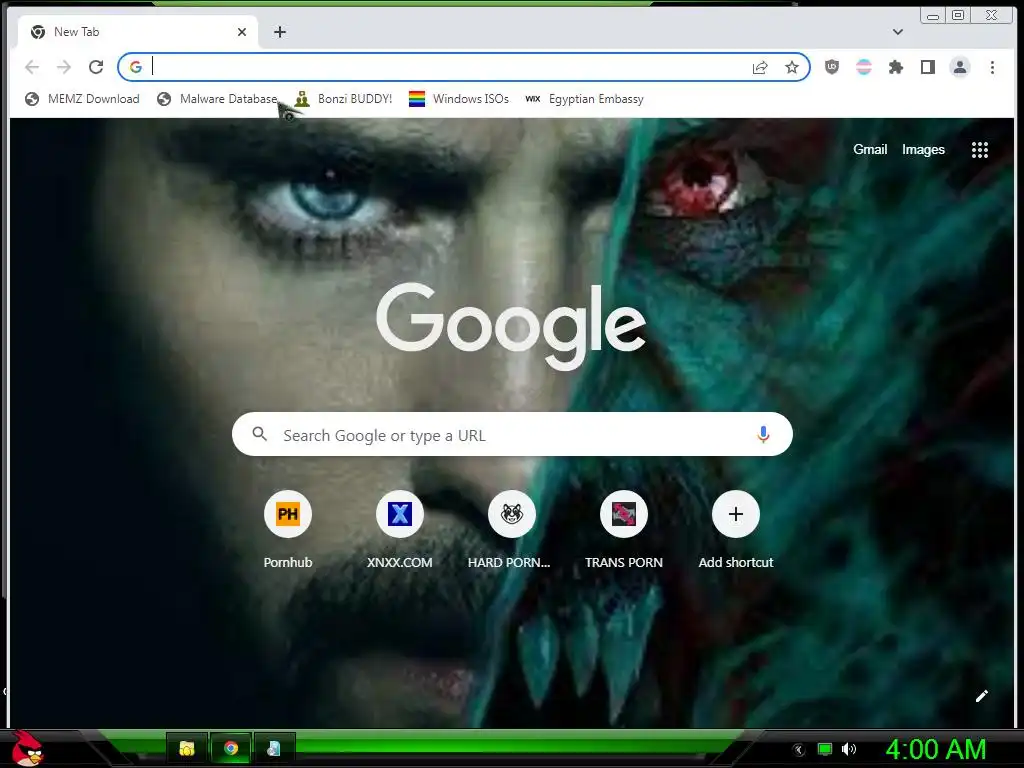This screenshot has width=1024, height=768.
Task: Select the New Tab tab
Action: [137, 32]
